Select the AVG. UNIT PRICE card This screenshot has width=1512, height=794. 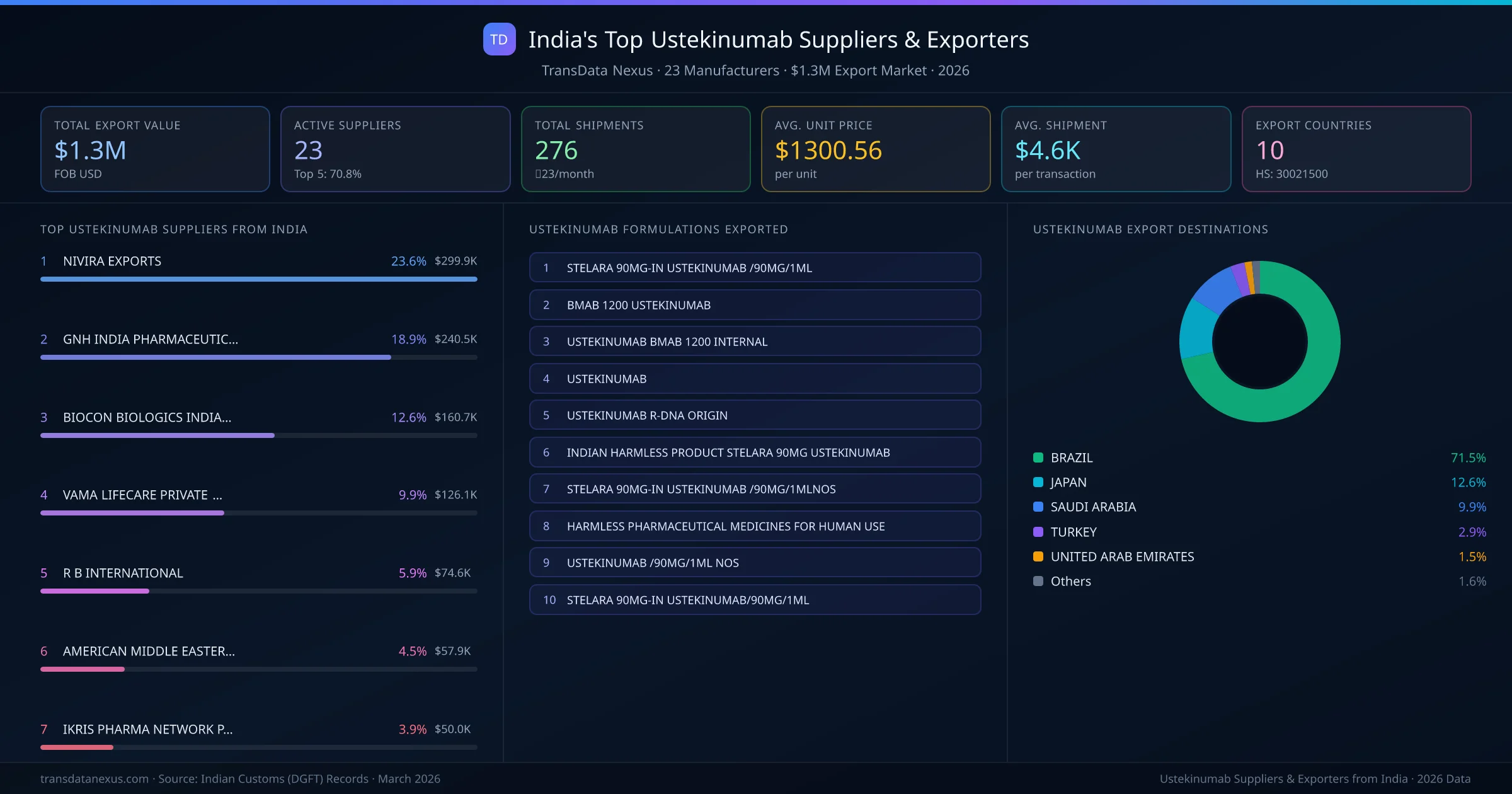(876, 149)
